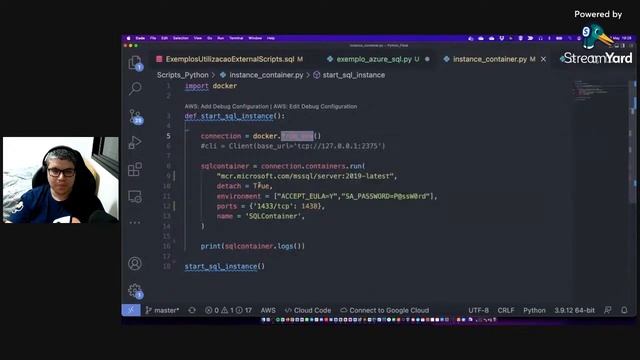Click the commented #cli = Client line
Image resolution: width=640 pixels, height=360 pixels.
tap(293, 146)
